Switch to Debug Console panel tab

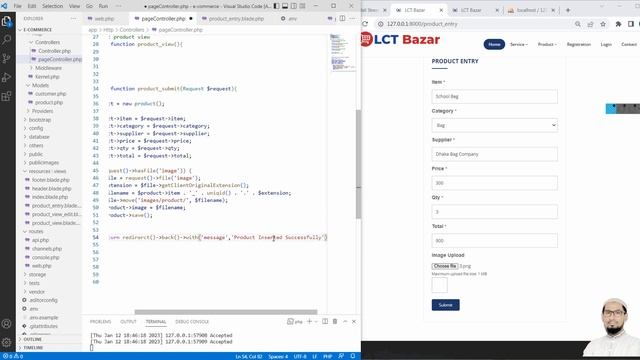[192, 322]
